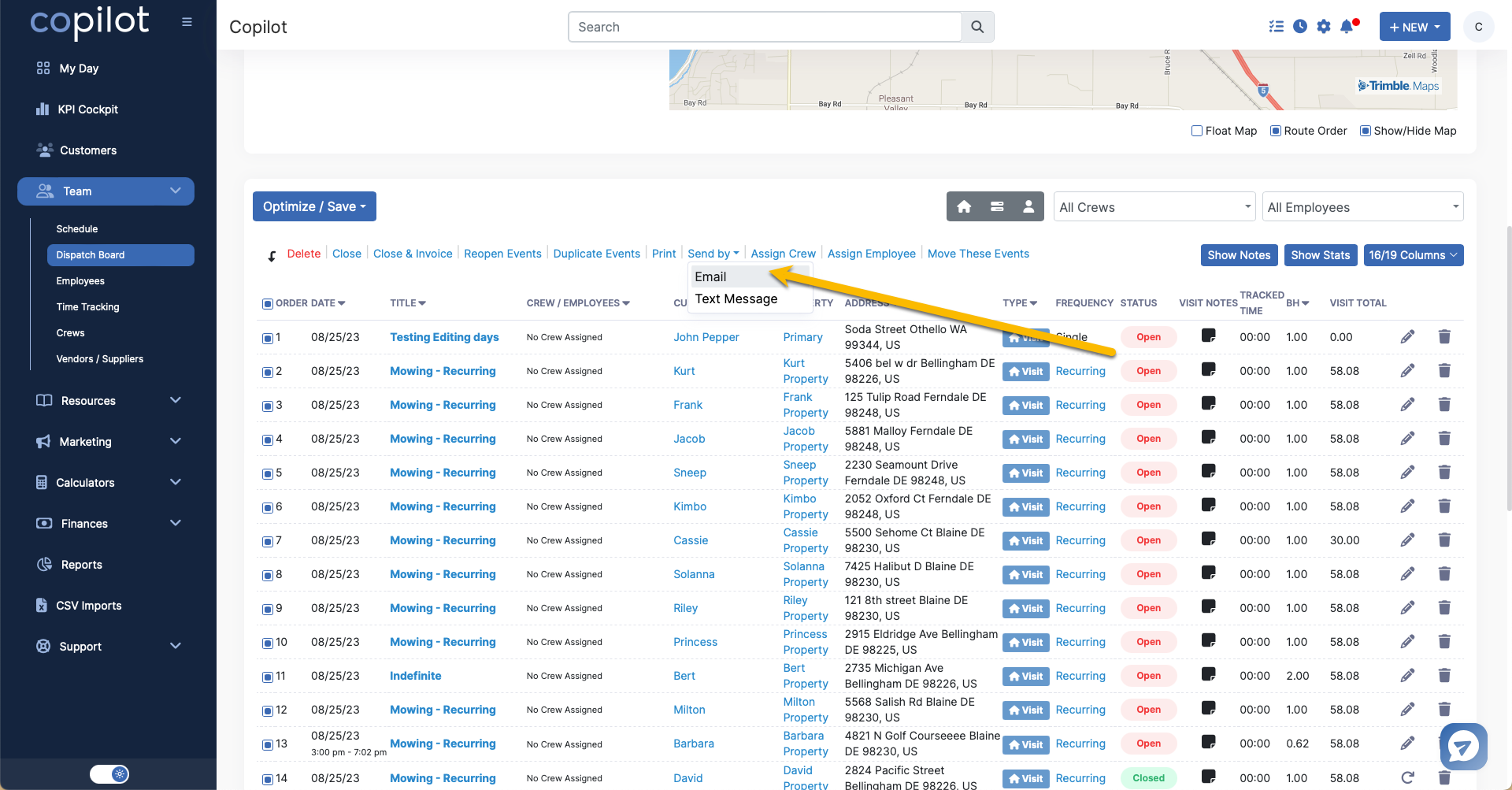This screenshot has width=1512, height=790.
Task: Open the 16/19 Columns dropdown
Action: (x=1414, y=255)
